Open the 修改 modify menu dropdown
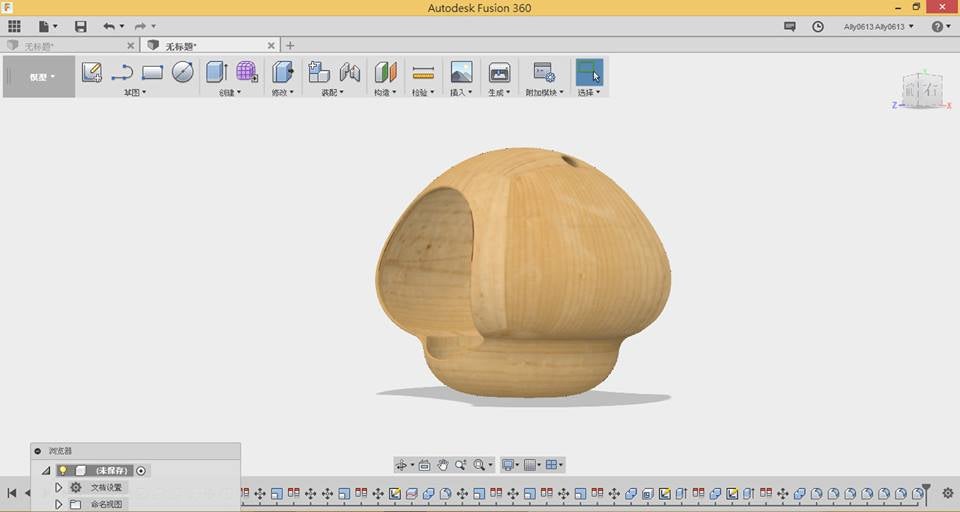 click(282, 92)
